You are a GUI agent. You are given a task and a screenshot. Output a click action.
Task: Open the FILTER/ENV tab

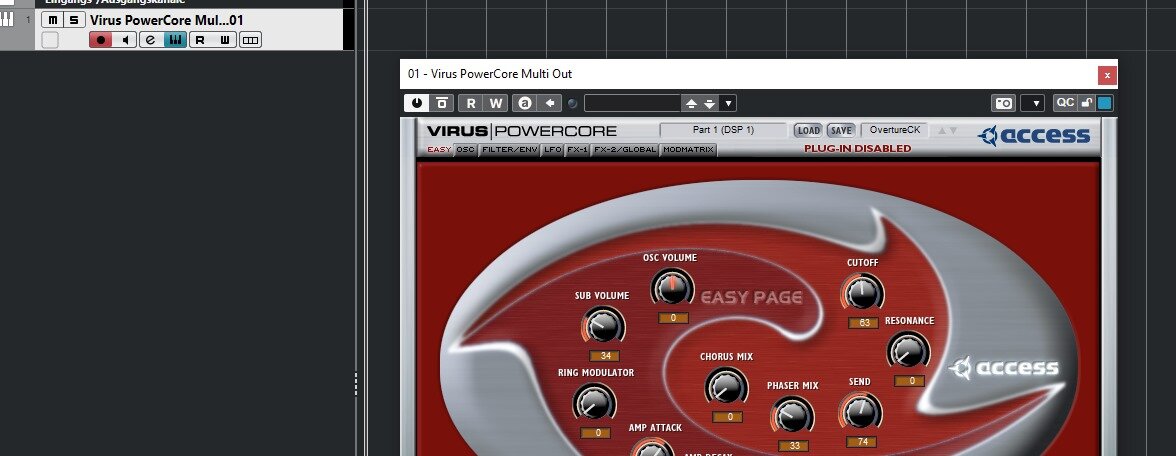pos(510,149)
